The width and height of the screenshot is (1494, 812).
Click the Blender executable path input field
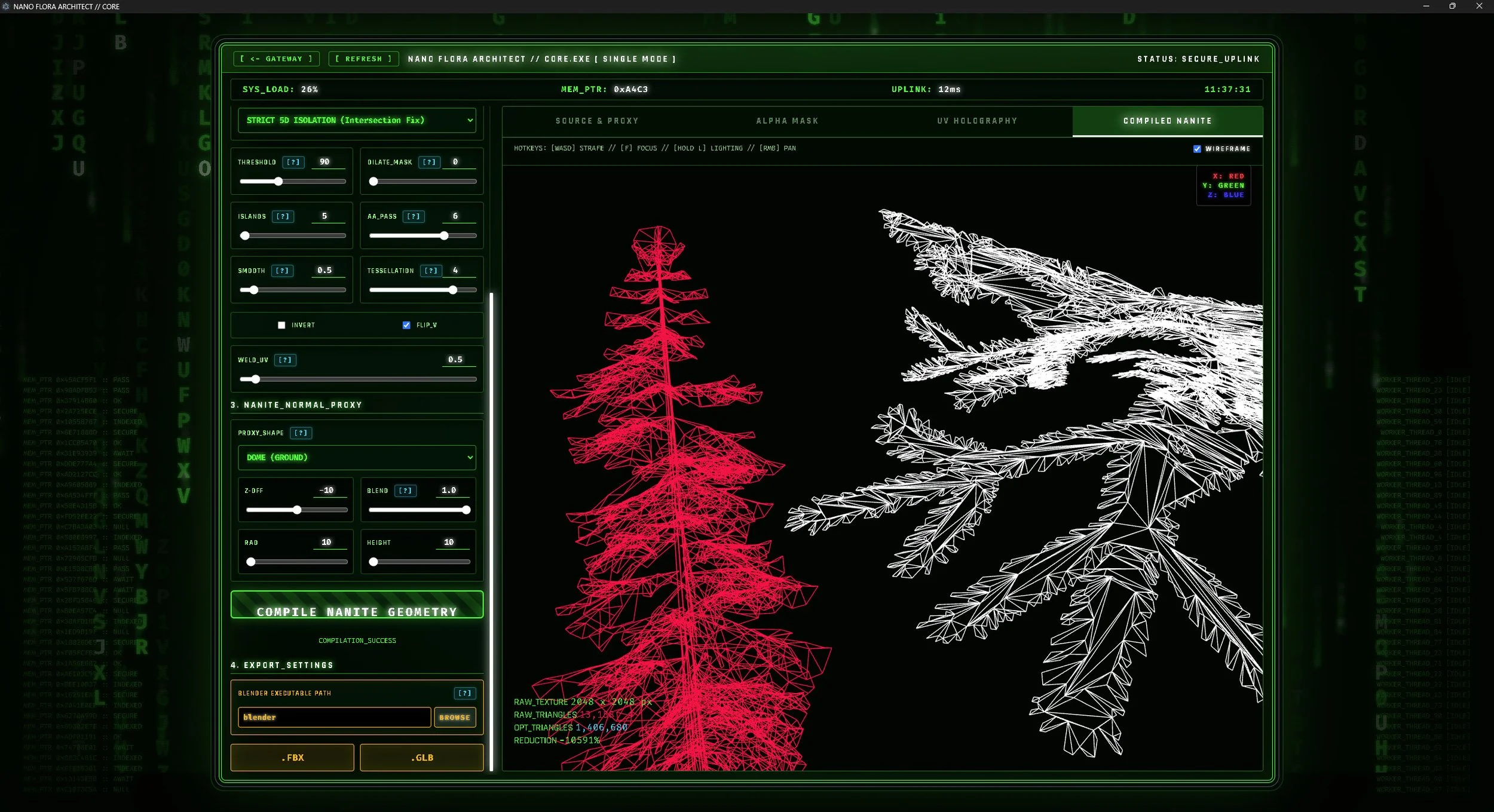333,717
